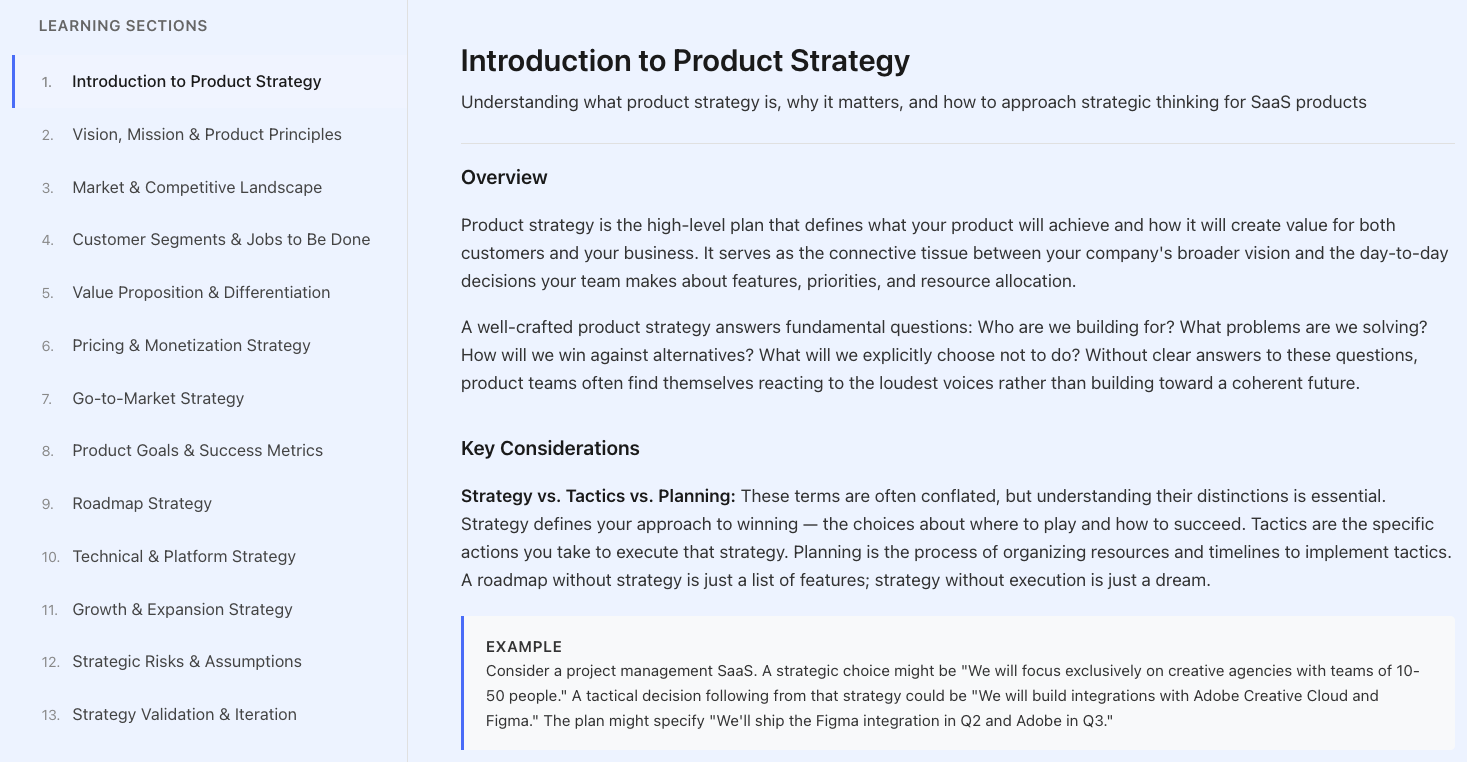Select Growth & Expansion Strategy section

182,610
